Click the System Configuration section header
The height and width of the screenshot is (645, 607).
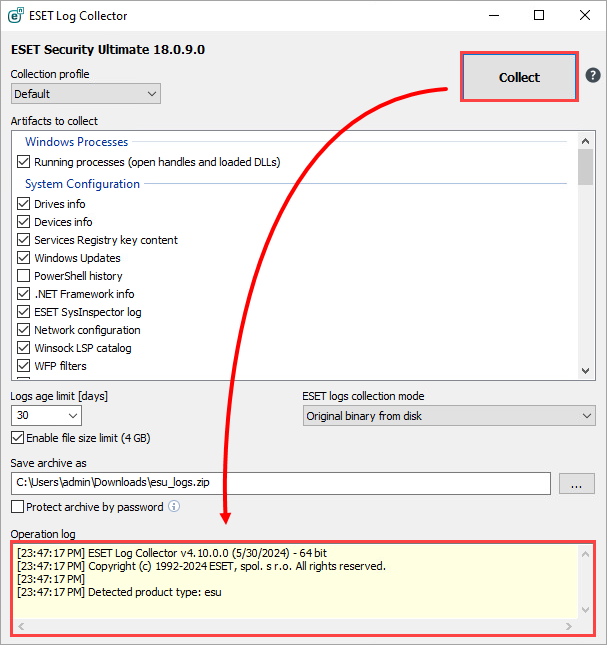click(82, 184)
